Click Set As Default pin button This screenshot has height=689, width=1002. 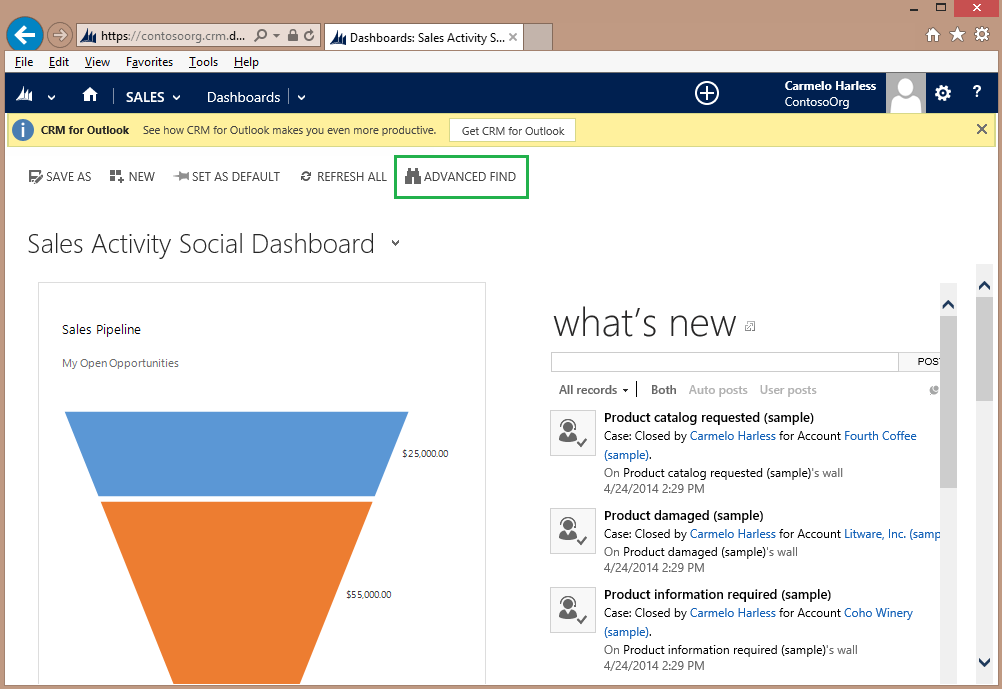pyautogui.click(x=226, y=177)
